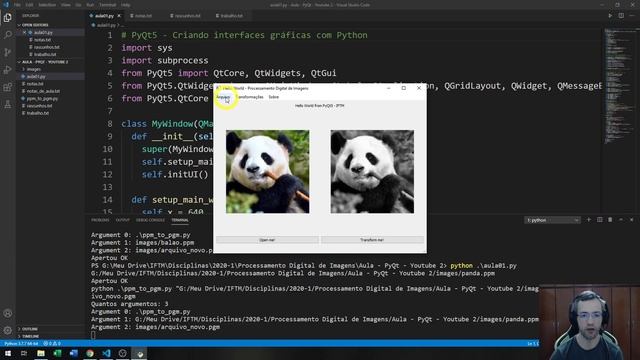
Task: Switch to the rascunhos.txt editor tab
Action: point(187,16)
